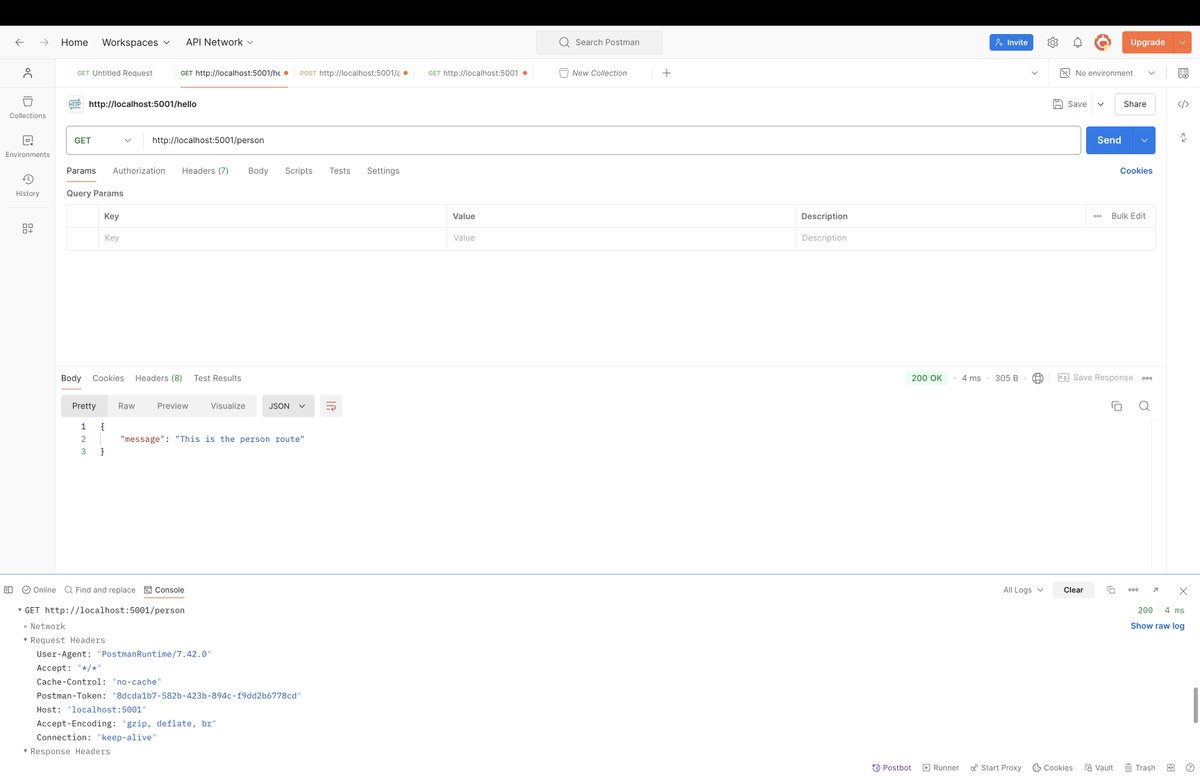The width and height of the screenshot is (1200, 776).
Task: Toggle word wrap in the response viewer
Action: click(330, 406)
